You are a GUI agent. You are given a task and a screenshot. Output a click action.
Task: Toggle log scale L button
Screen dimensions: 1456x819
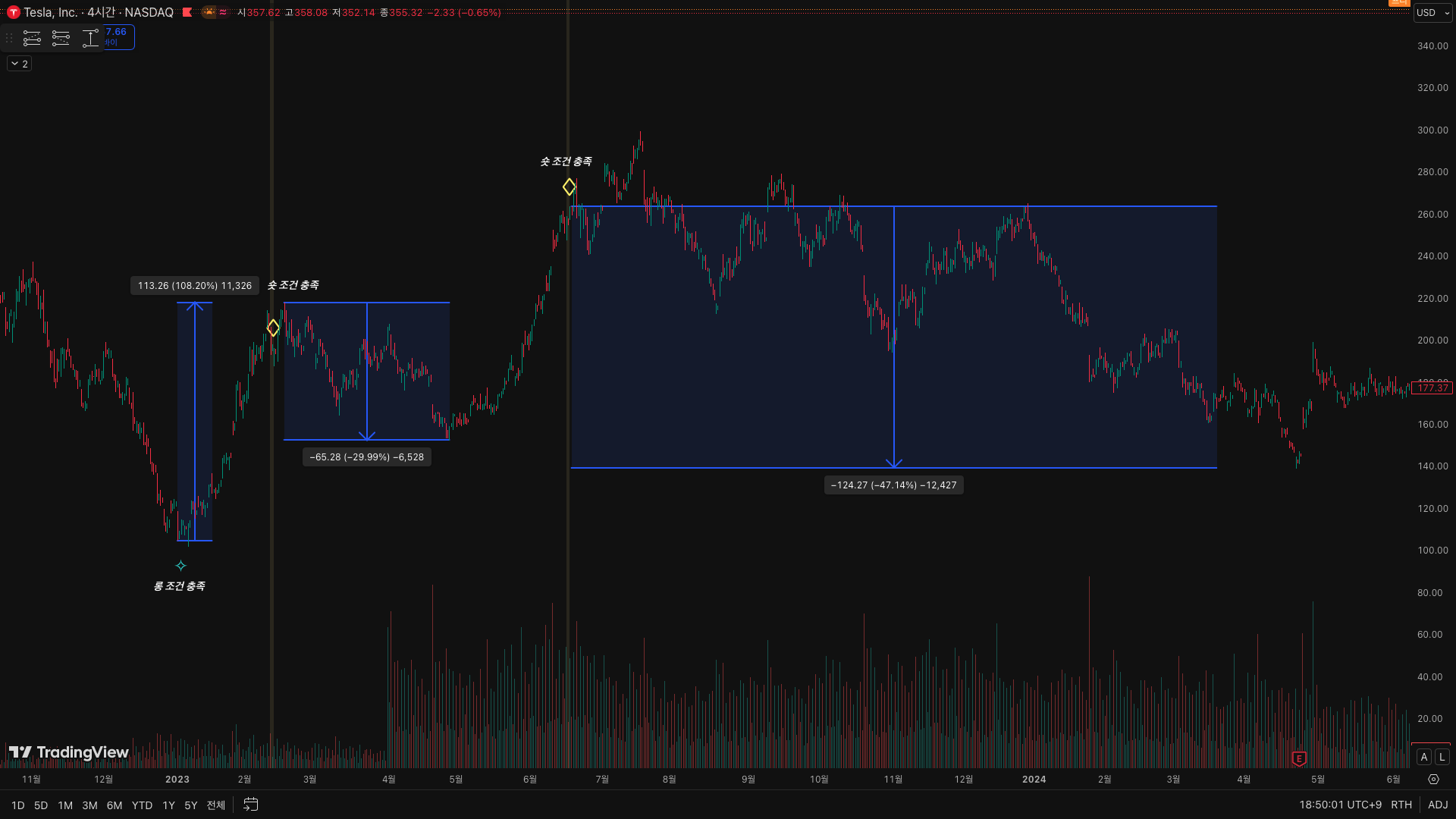point(1442,757)
